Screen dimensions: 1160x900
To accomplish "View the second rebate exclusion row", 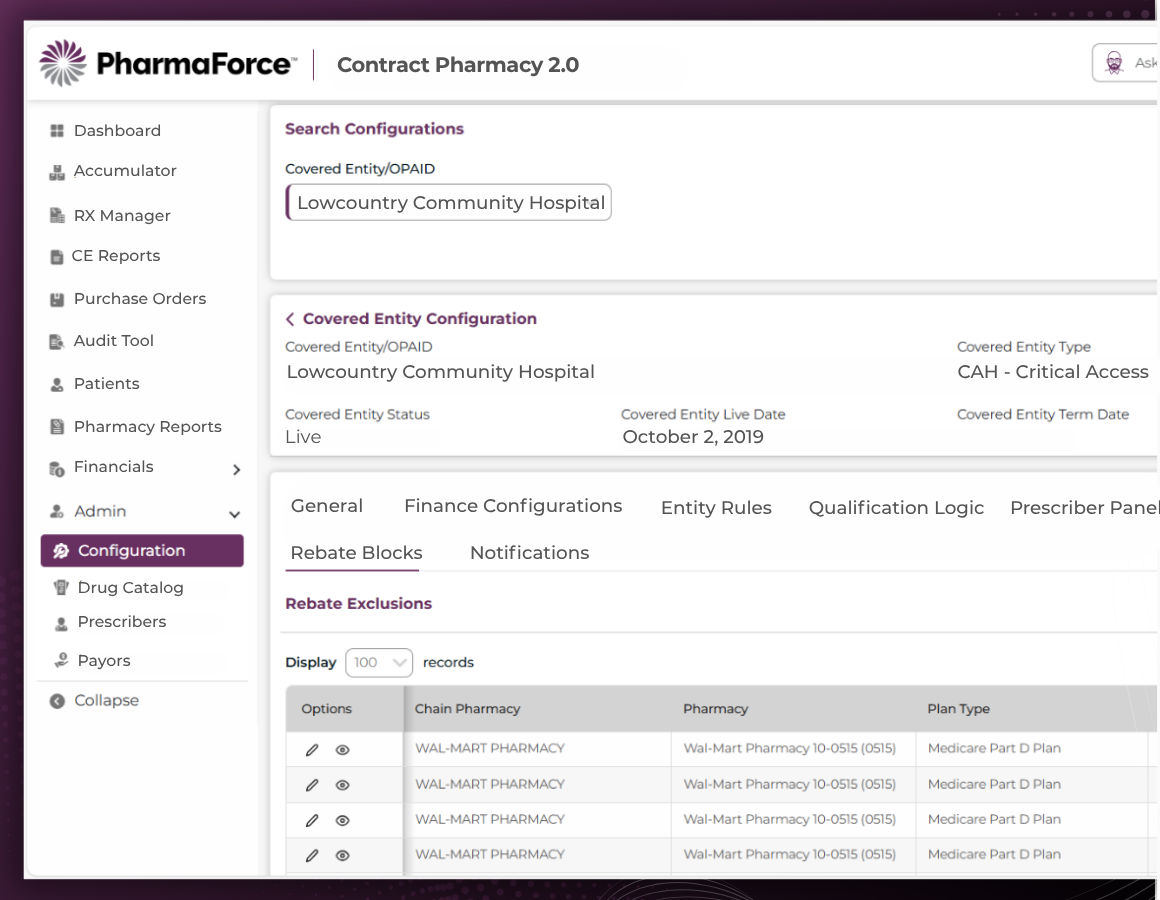I will tap(343, 785).
